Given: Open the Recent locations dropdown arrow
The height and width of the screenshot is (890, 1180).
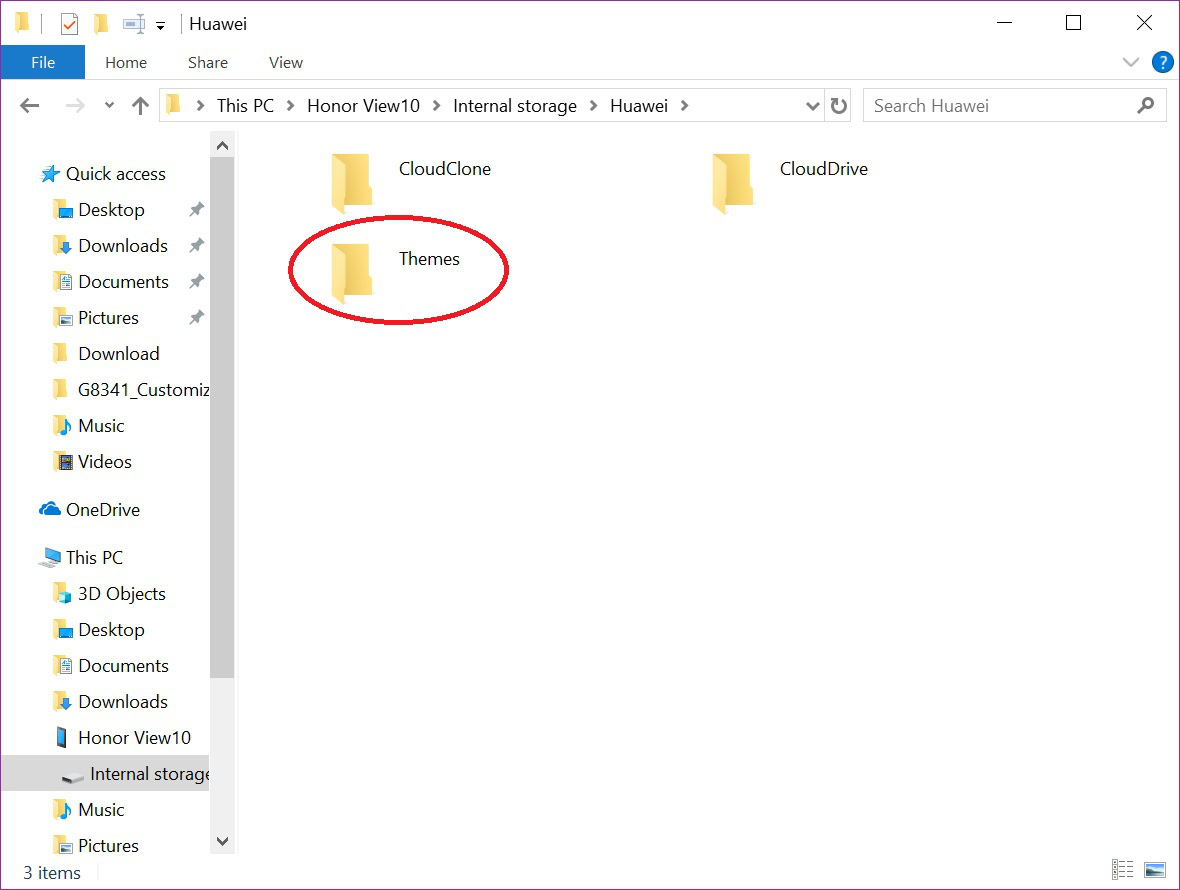Looking at the screenshot, I should (x=109, y=105).
